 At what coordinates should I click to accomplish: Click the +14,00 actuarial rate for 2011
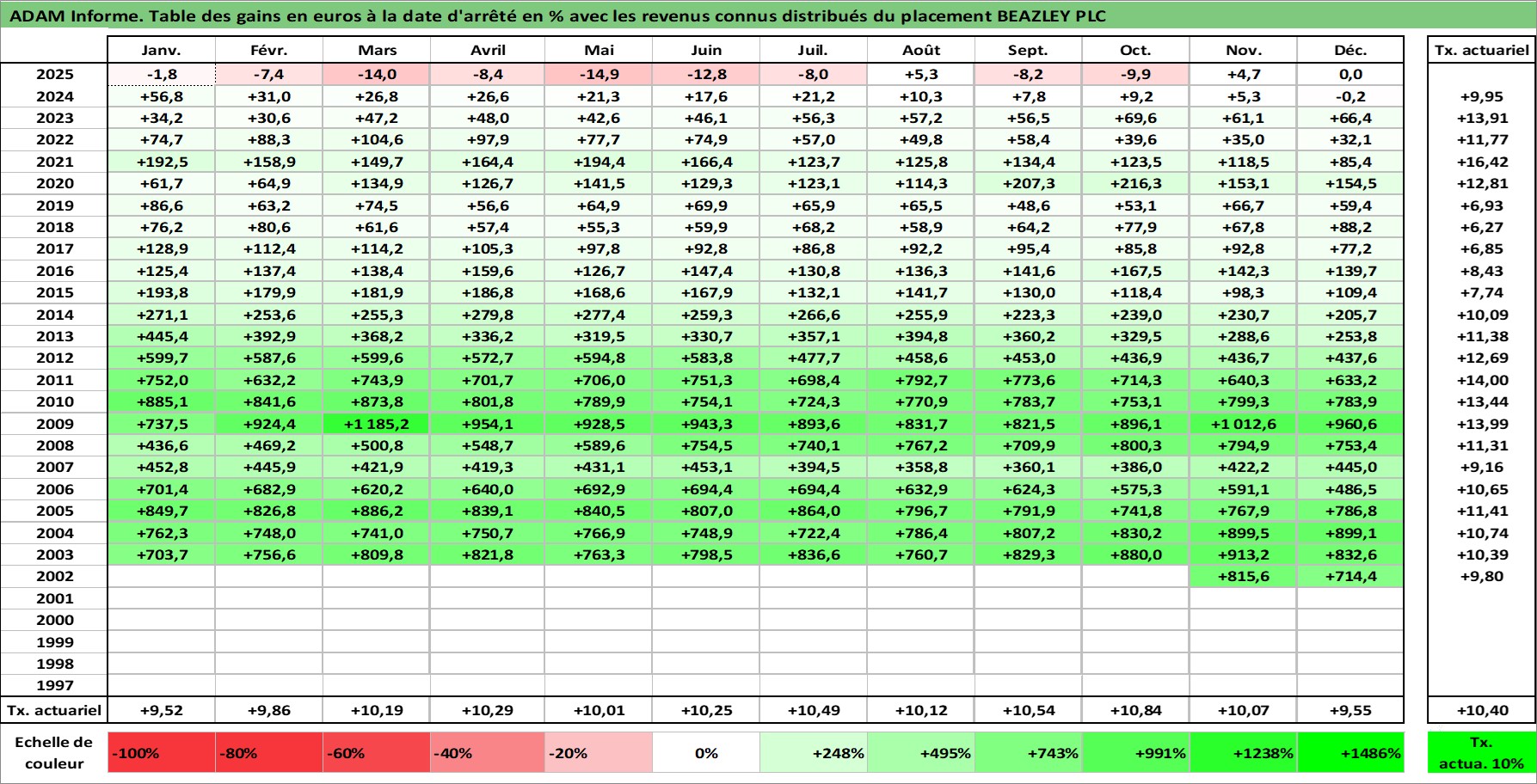[x=1481, y=381]
